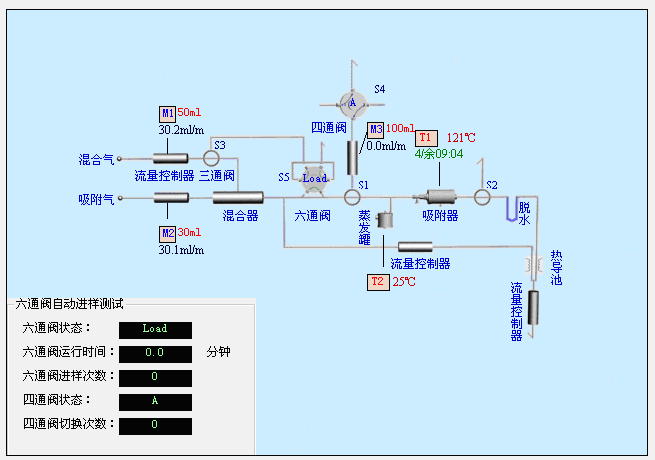The image size is (655, 460).
Task: Click the mixed gas (混合气) inlet node
Action: (x=119, y=159)
